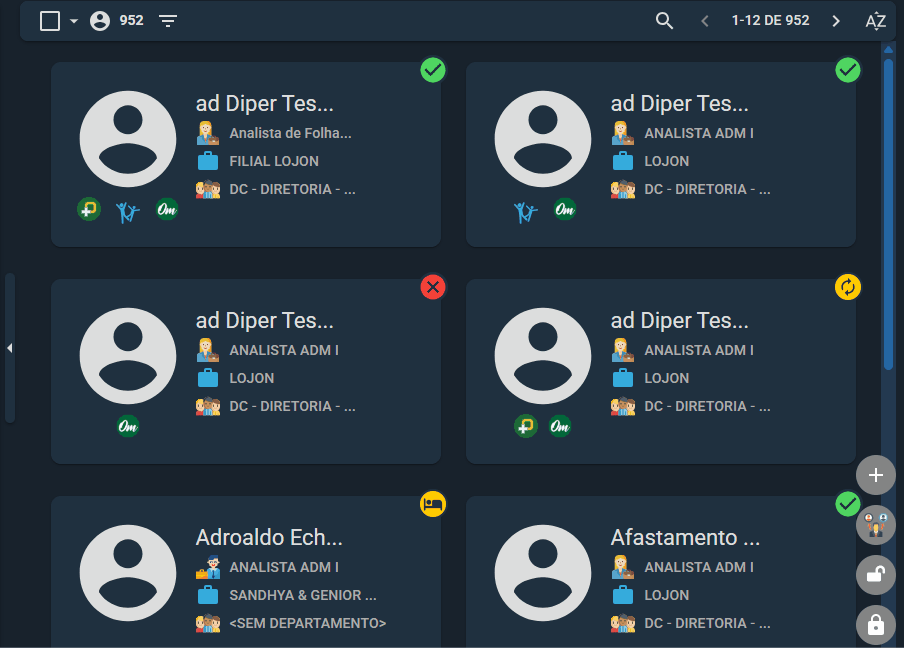Viewport: 904px width, 648px height.
Task: Go to the previous page with the left chevron
Action: click(705, 21)
